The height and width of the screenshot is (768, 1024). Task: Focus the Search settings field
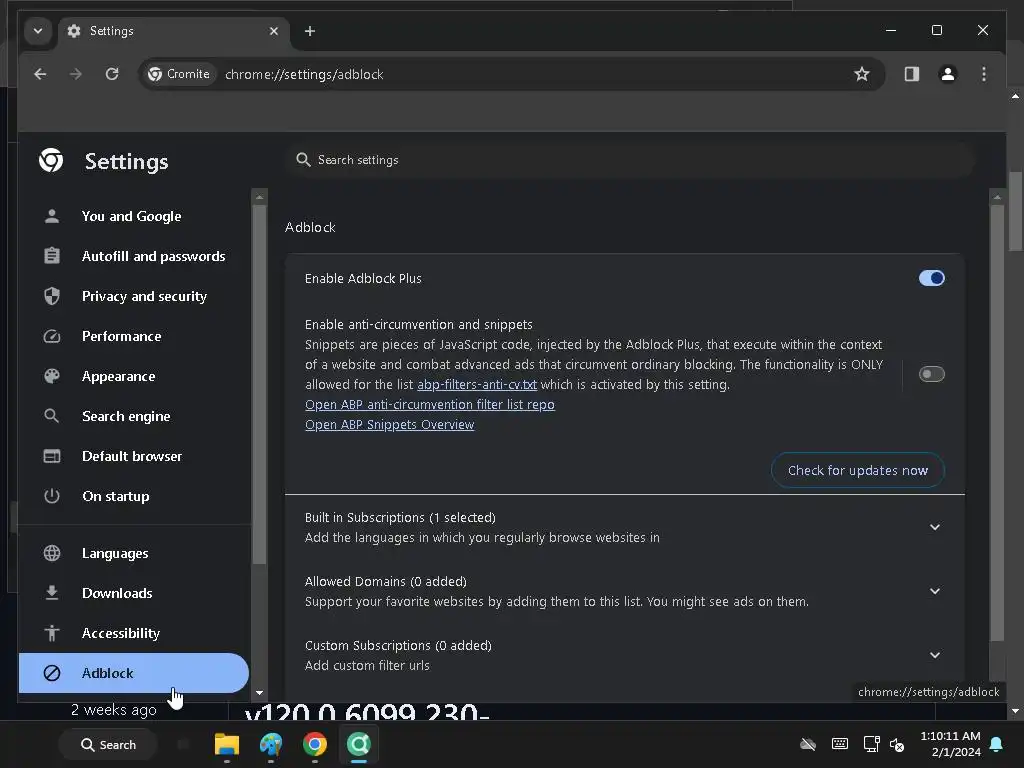tap(630, 160)
